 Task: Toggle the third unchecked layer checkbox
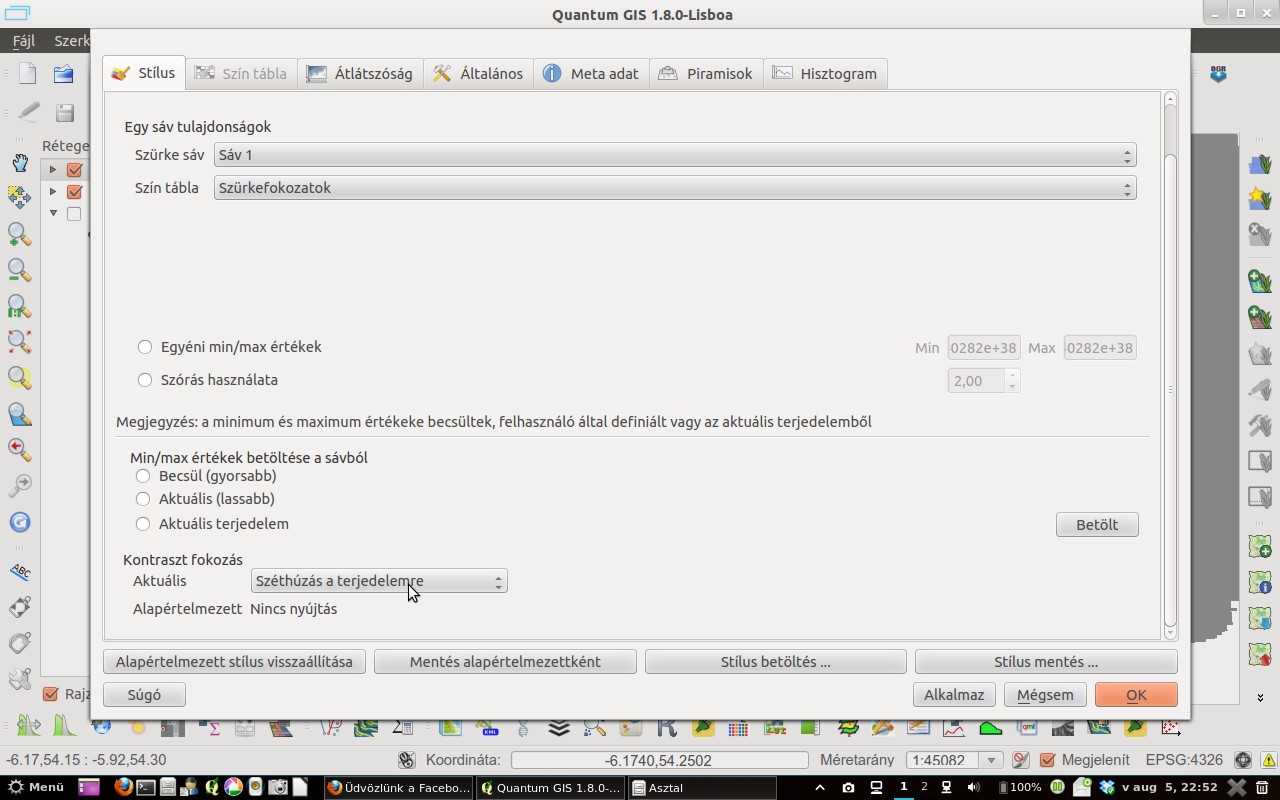[74, 213]
